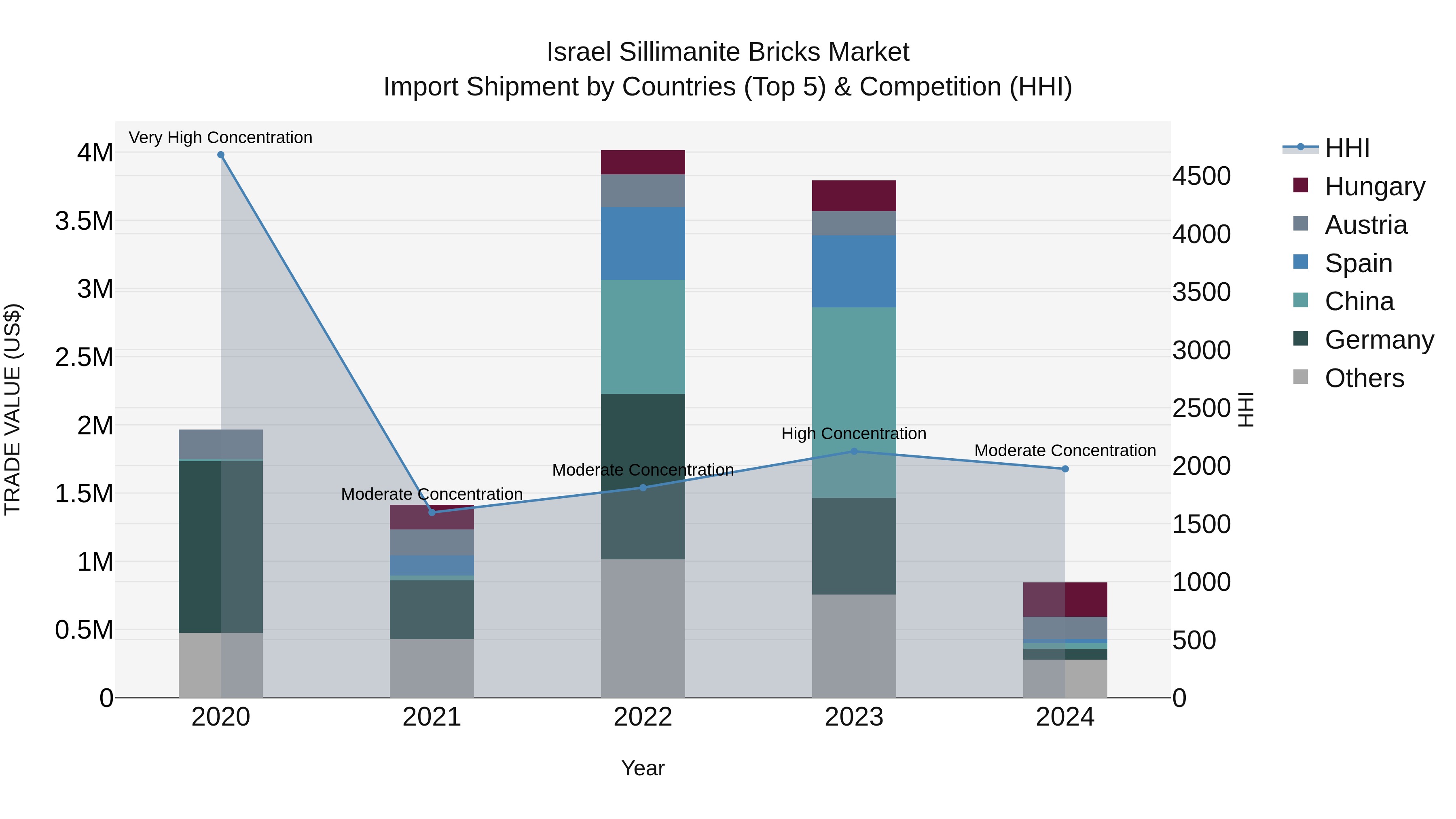Click the Spain blue legend swatch

pos(1301,262)
